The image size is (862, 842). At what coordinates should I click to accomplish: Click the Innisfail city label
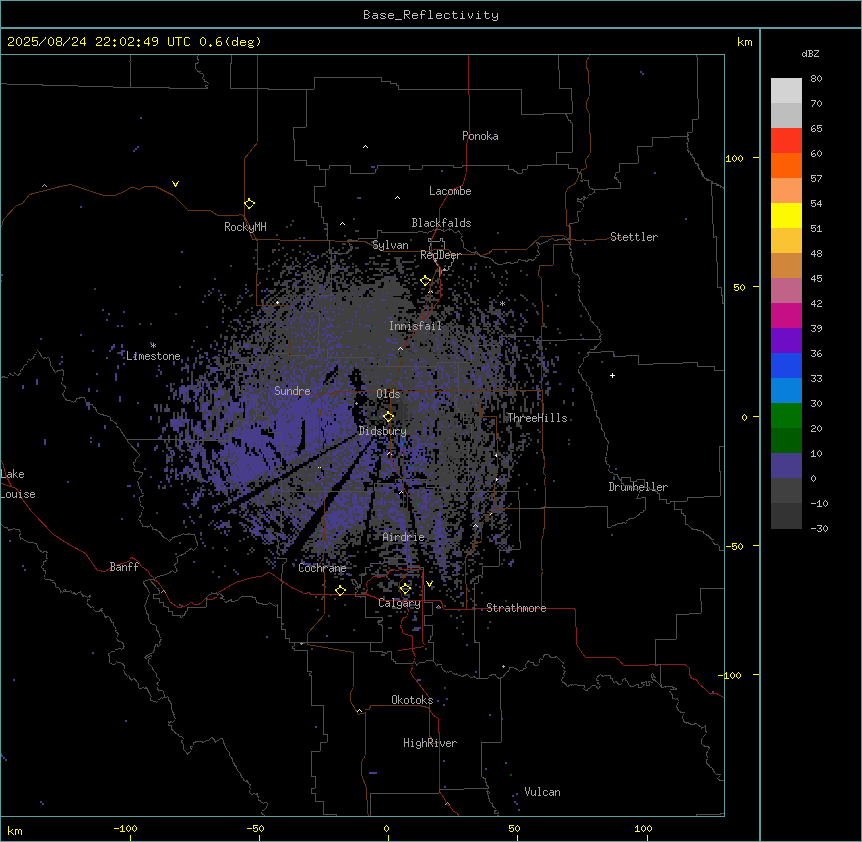(x=415, y=326)
